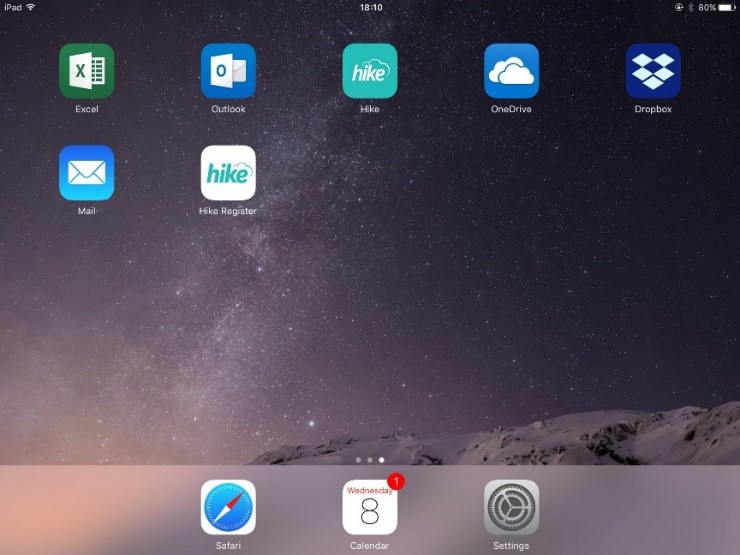Tap the Hike Register label text
Screen dimensions: 740x555
point(228,211)
